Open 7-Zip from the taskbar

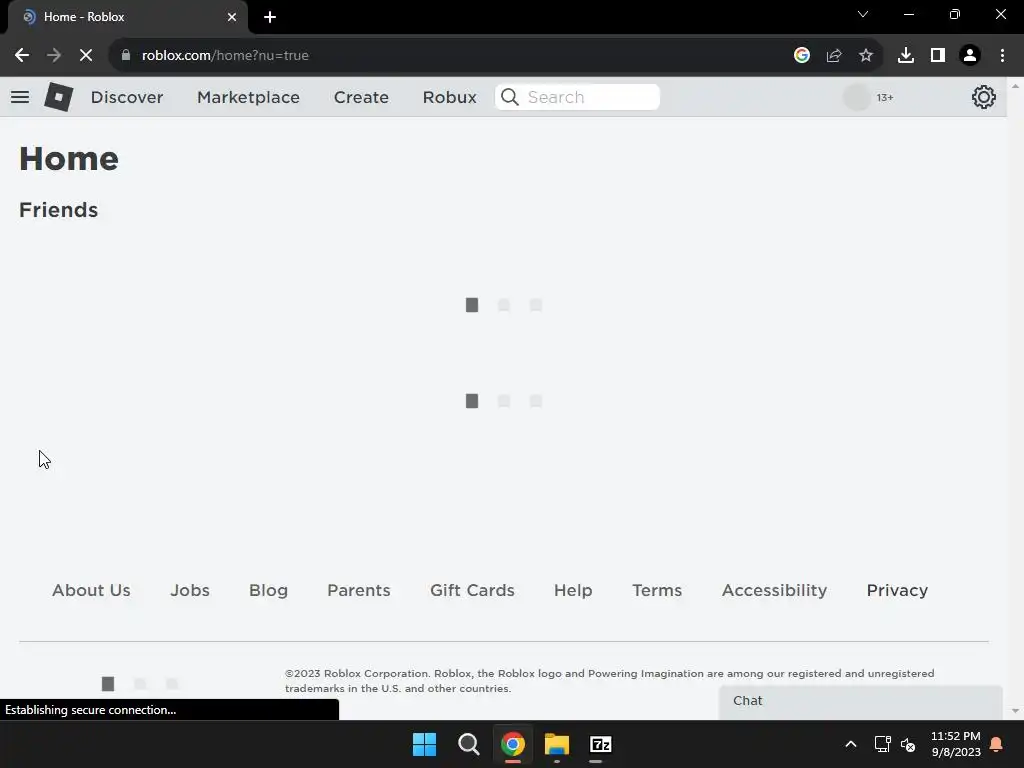pos(601,744)
